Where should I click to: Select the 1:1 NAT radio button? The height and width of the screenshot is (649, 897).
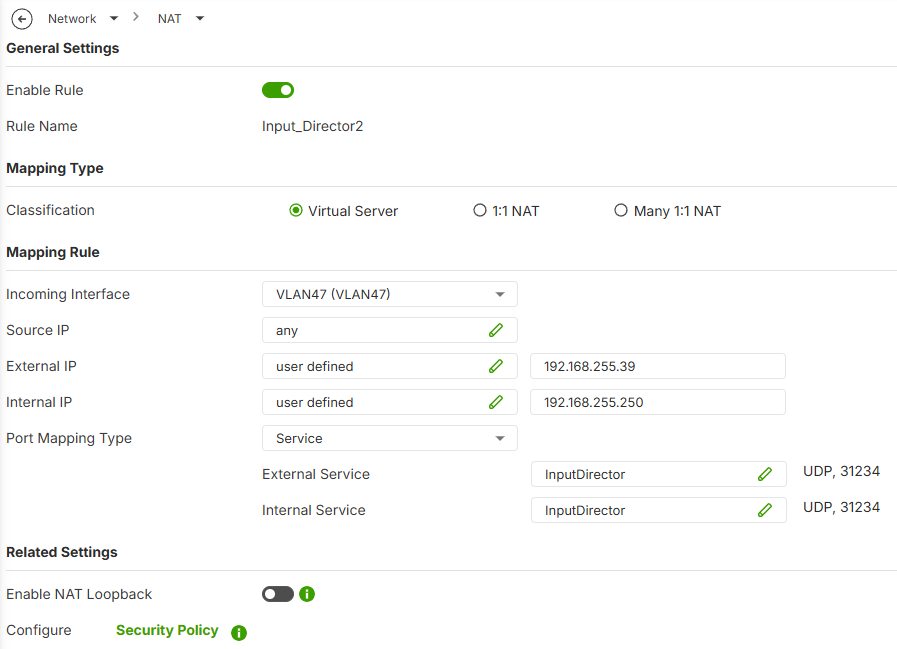(x=480, y=211)
